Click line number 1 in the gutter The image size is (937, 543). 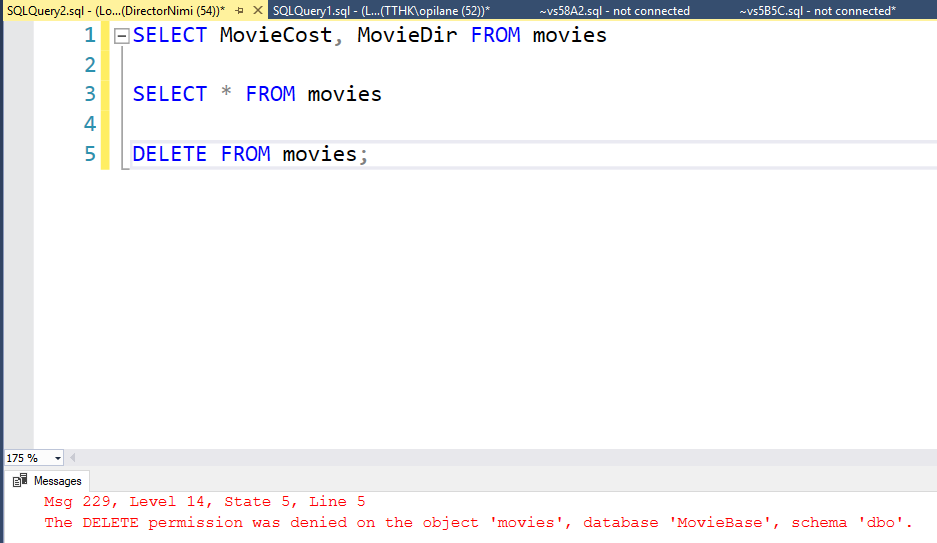click(90, 36)
